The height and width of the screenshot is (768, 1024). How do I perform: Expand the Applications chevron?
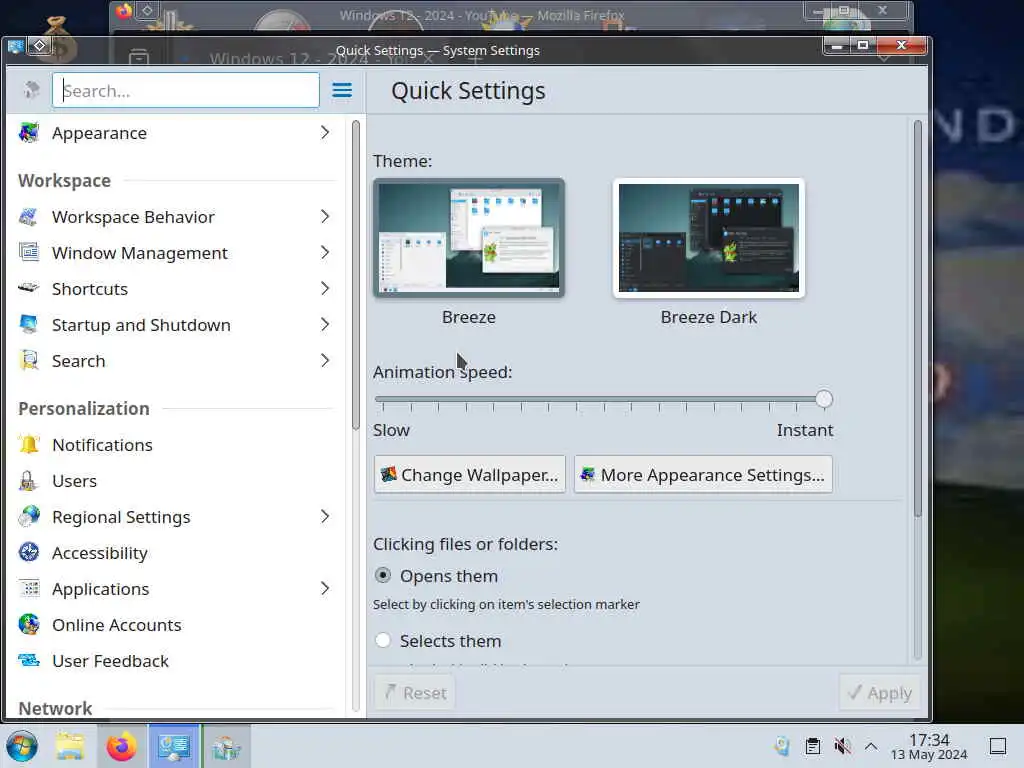[325, 588]
